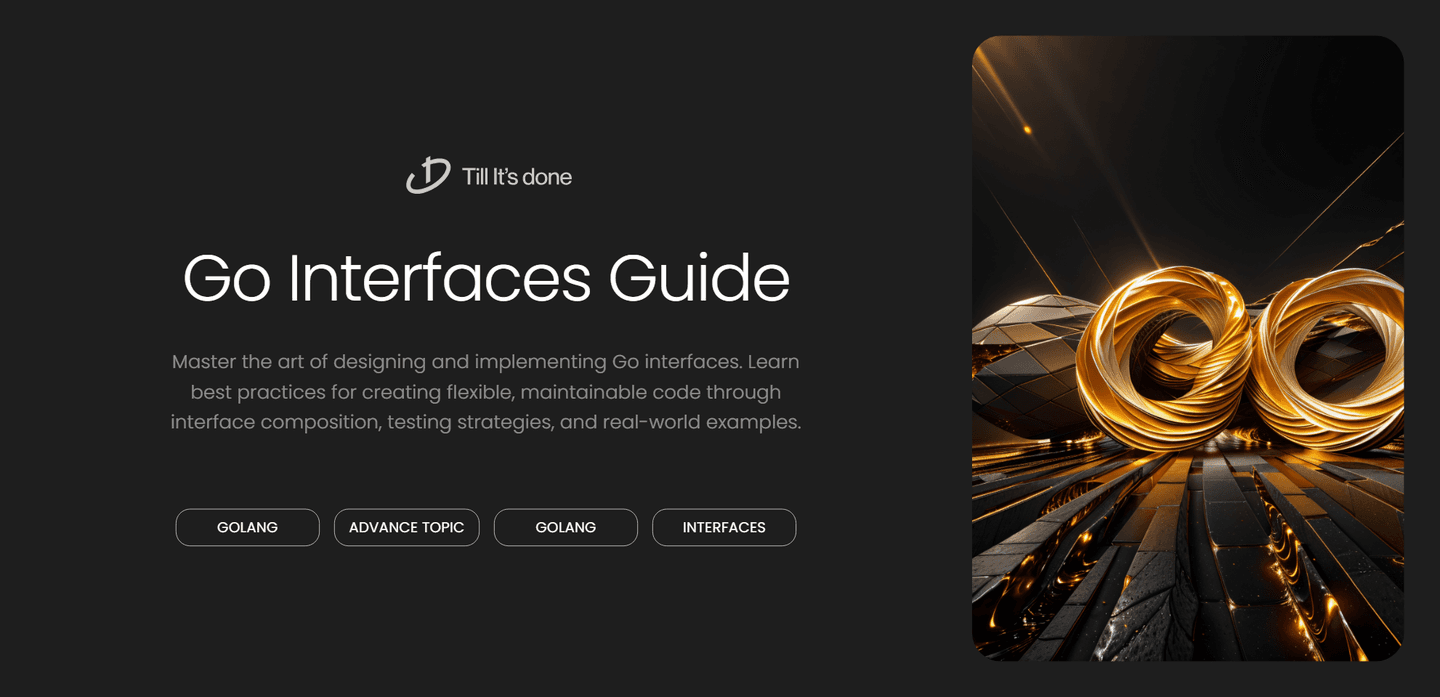Click the word "Guide" in the title

point(699,279)
